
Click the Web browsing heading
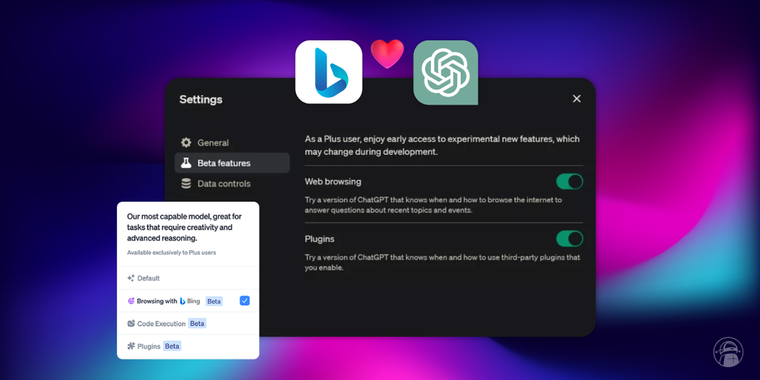point(333,182)
